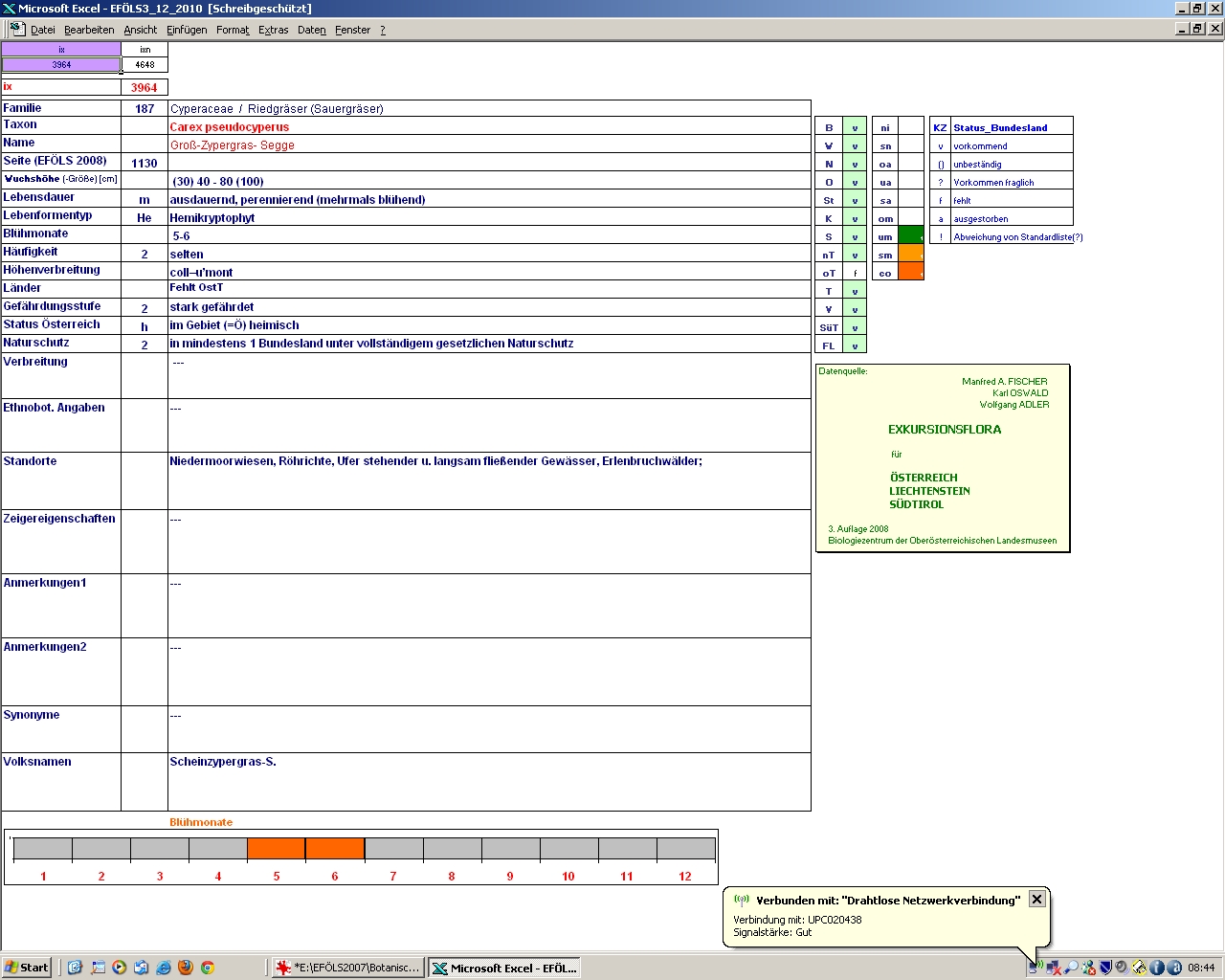Open the Format menu

pos(233,30)
